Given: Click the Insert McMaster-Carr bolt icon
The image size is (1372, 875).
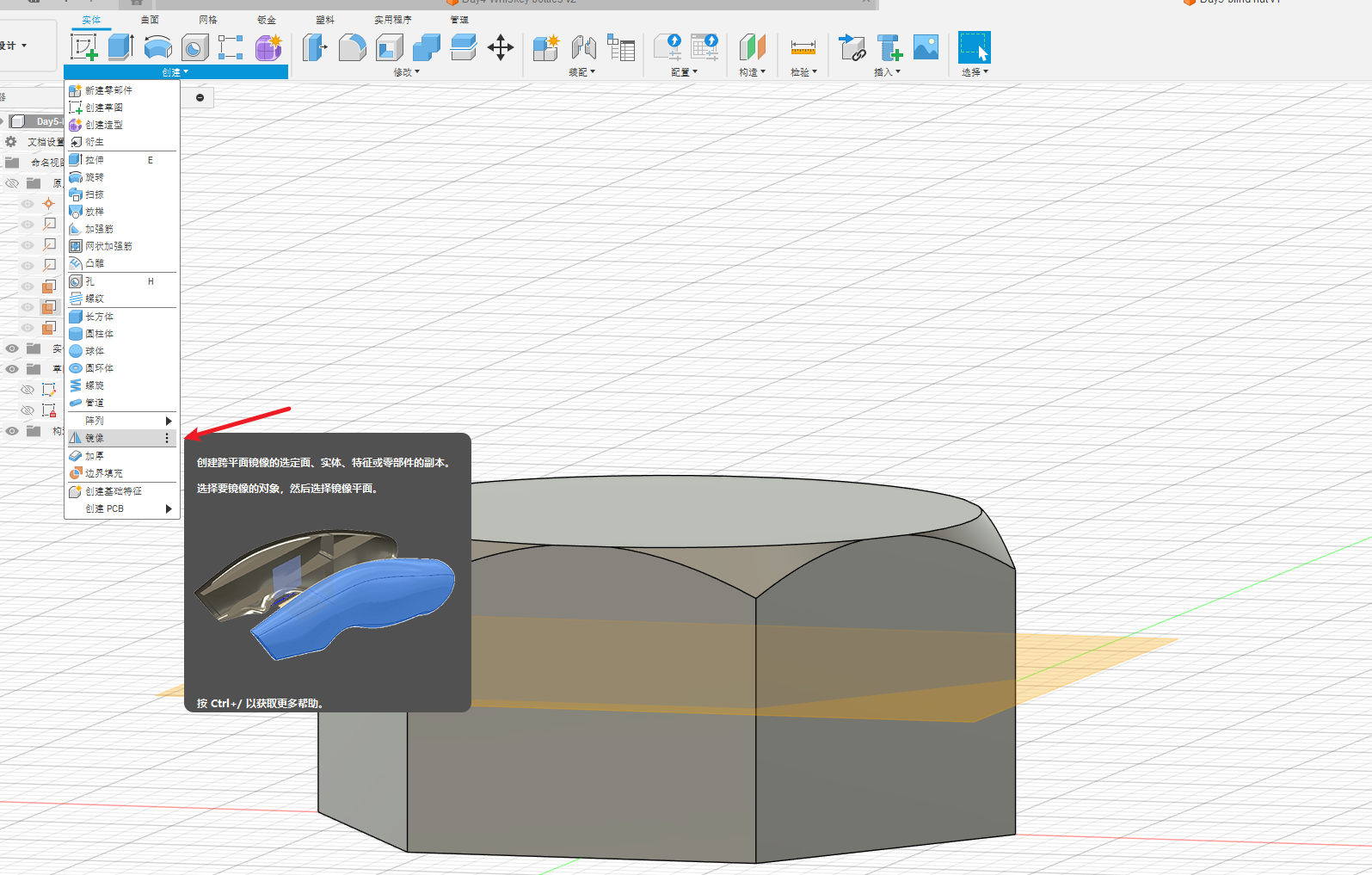Looking at the screenshot, I should point(889,47).
